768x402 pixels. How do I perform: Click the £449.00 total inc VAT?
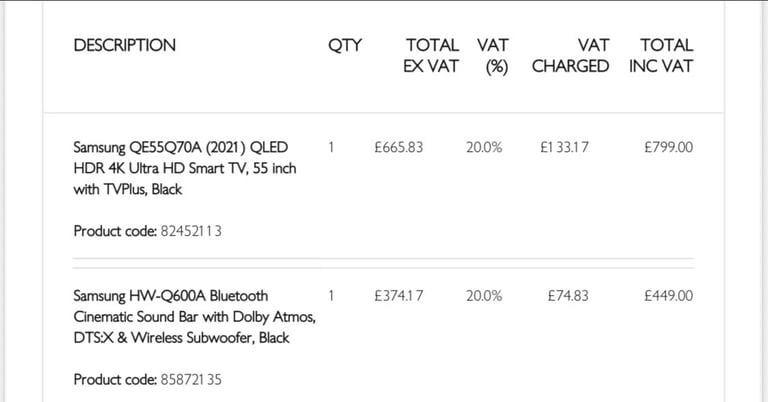669,295
